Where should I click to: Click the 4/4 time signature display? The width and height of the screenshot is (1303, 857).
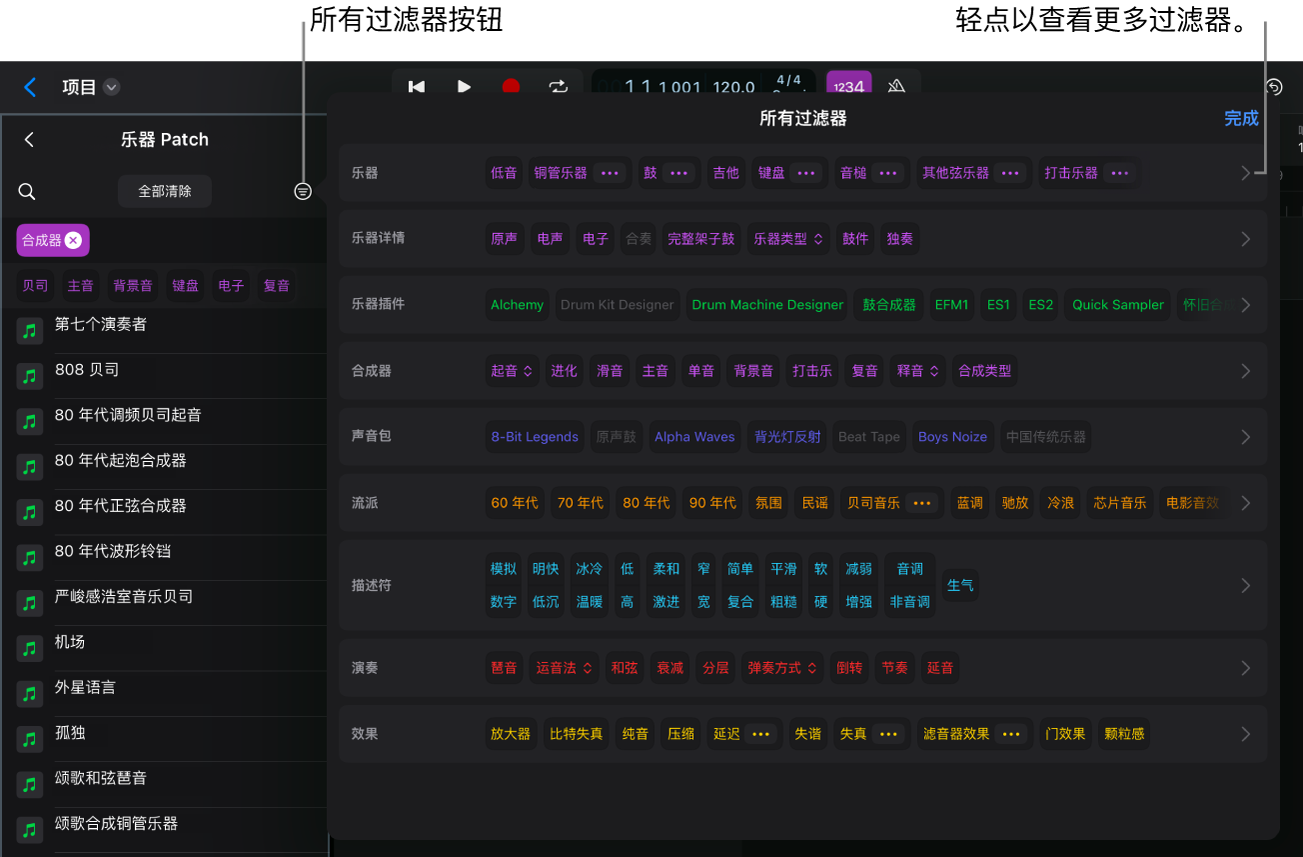click(789, 82)
